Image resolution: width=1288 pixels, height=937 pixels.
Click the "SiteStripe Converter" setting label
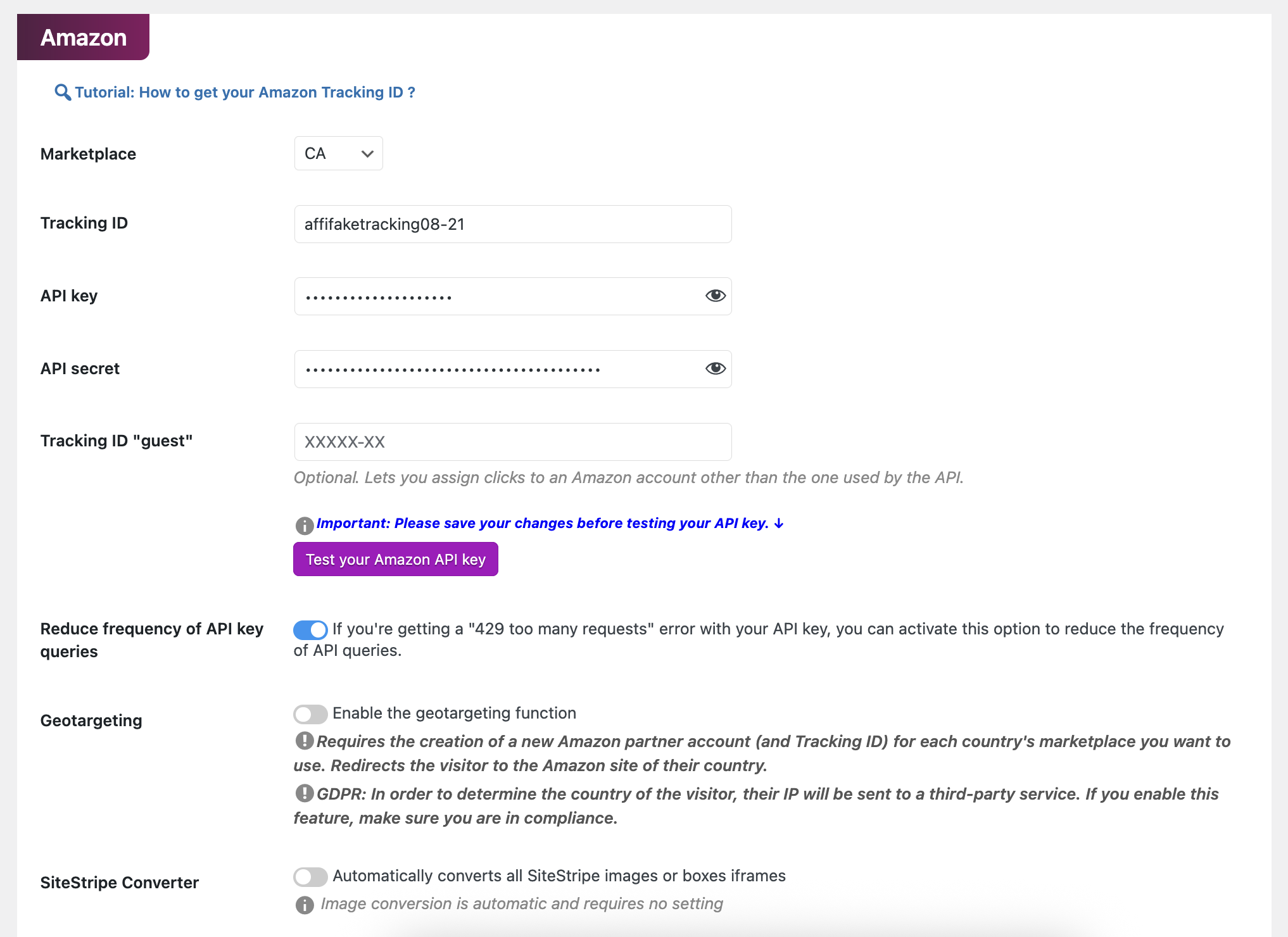coord(120,883)
